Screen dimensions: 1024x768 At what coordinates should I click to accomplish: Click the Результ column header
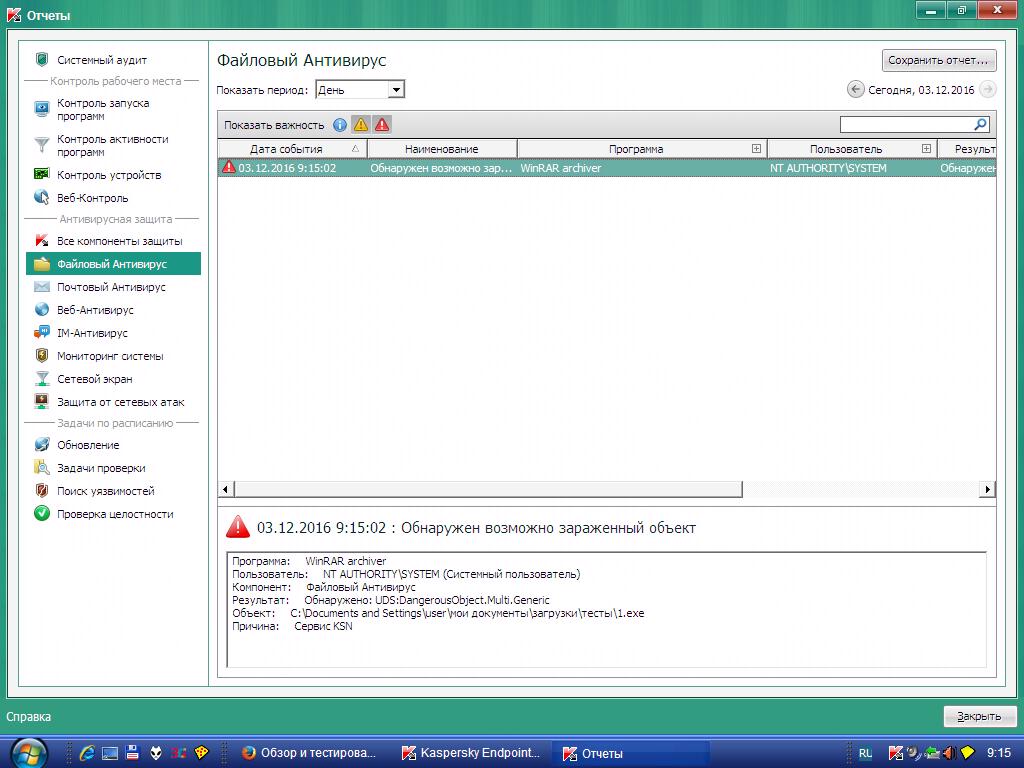coord(967,149)
